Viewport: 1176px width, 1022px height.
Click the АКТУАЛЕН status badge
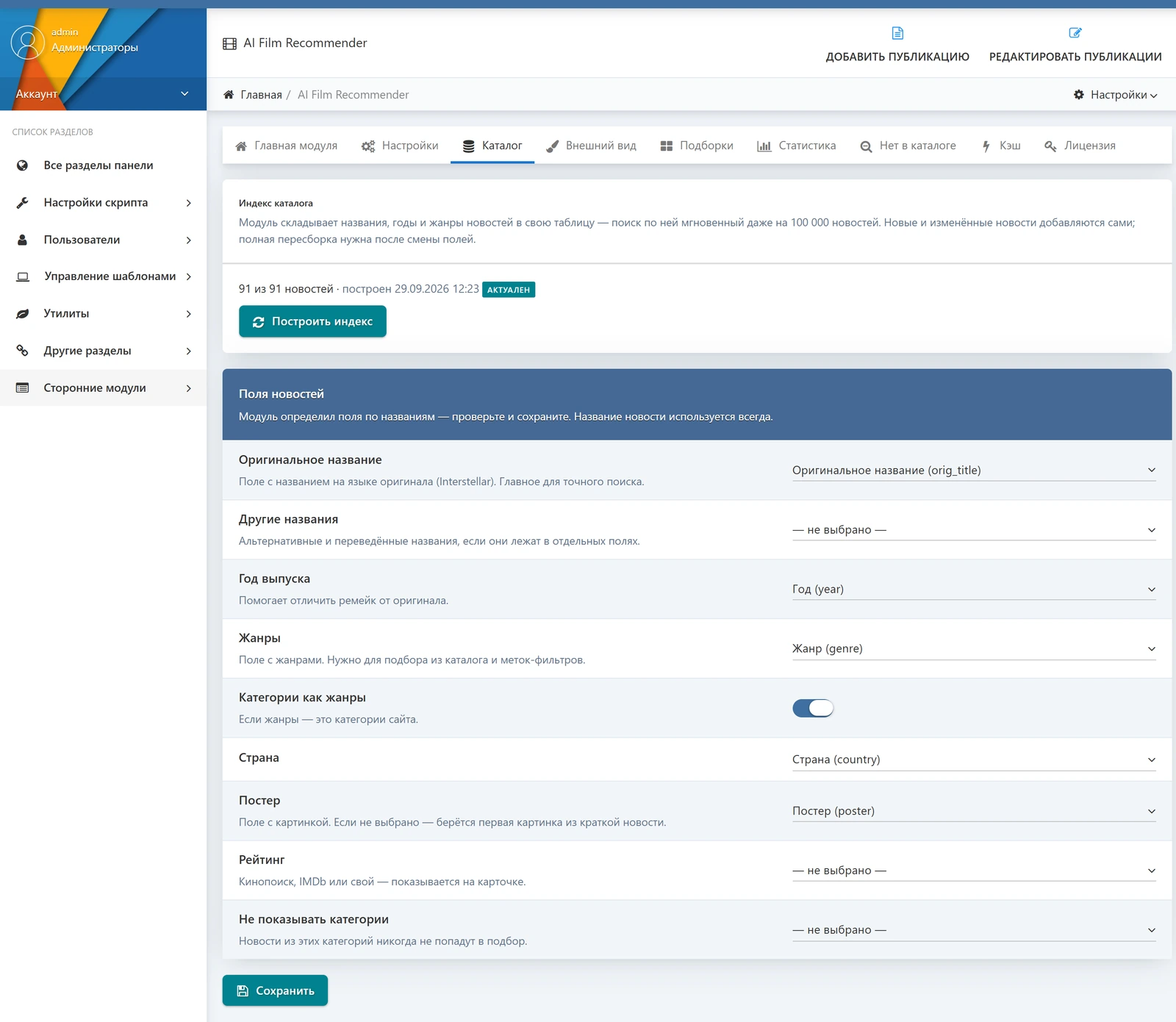509,290
